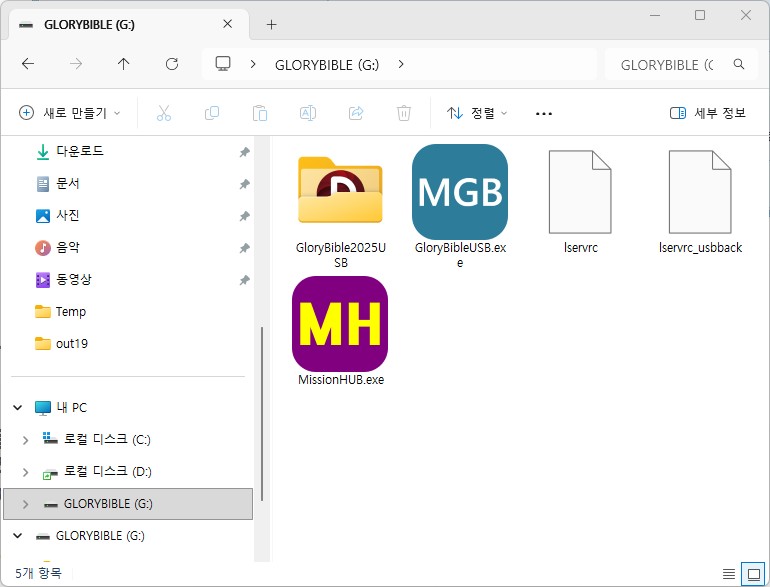The height and width of the screenshot is (587, 770).
Task: Open the See more (...) toolbar menu
Action: (544, 113)
